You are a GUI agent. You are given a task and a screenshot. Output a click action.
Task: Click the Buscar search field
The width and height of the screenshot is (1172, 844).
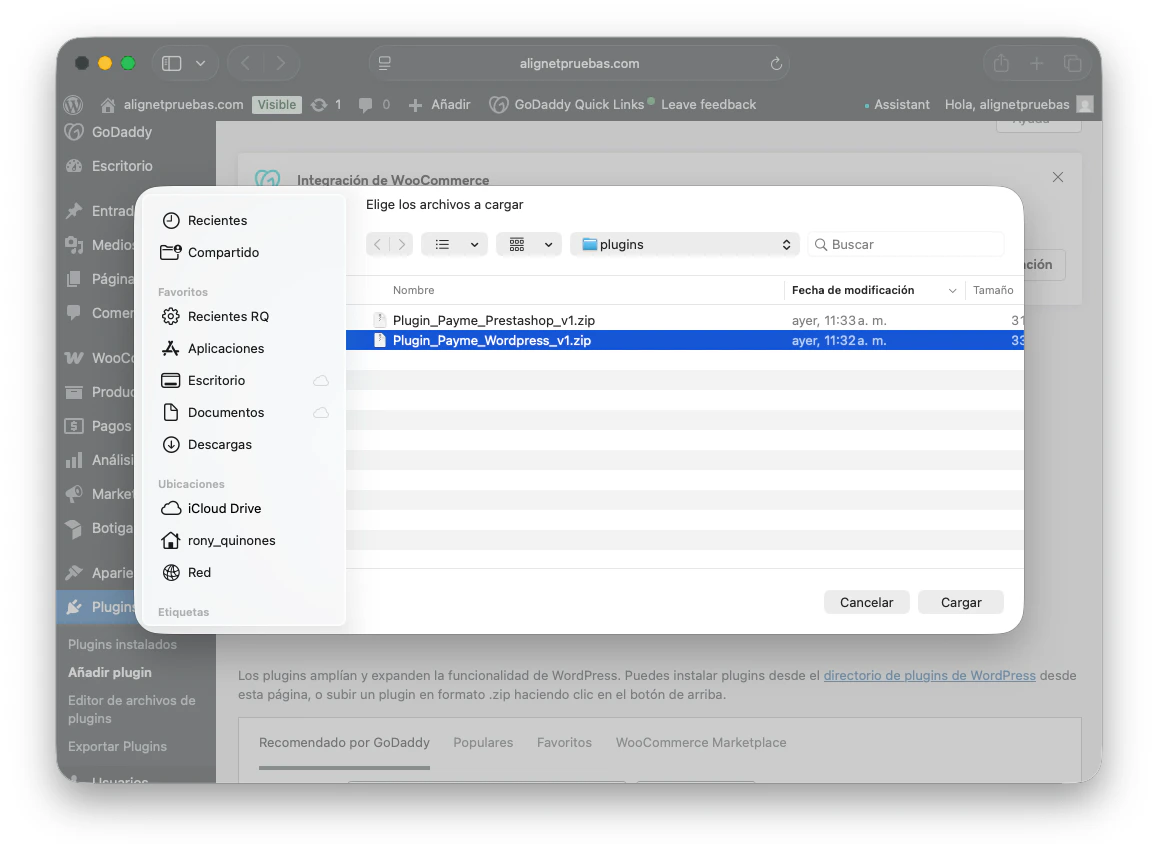point(906,244)
